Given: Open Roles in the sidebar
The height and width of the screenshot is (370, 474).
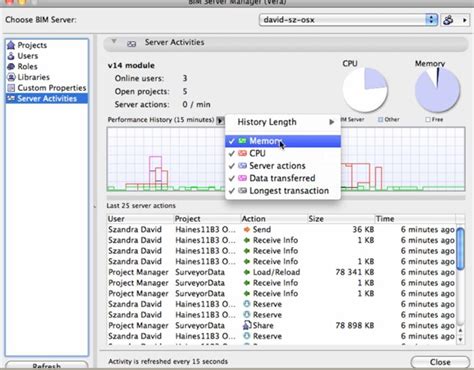Looking at the screenshot, I should [x=27, y=66].
